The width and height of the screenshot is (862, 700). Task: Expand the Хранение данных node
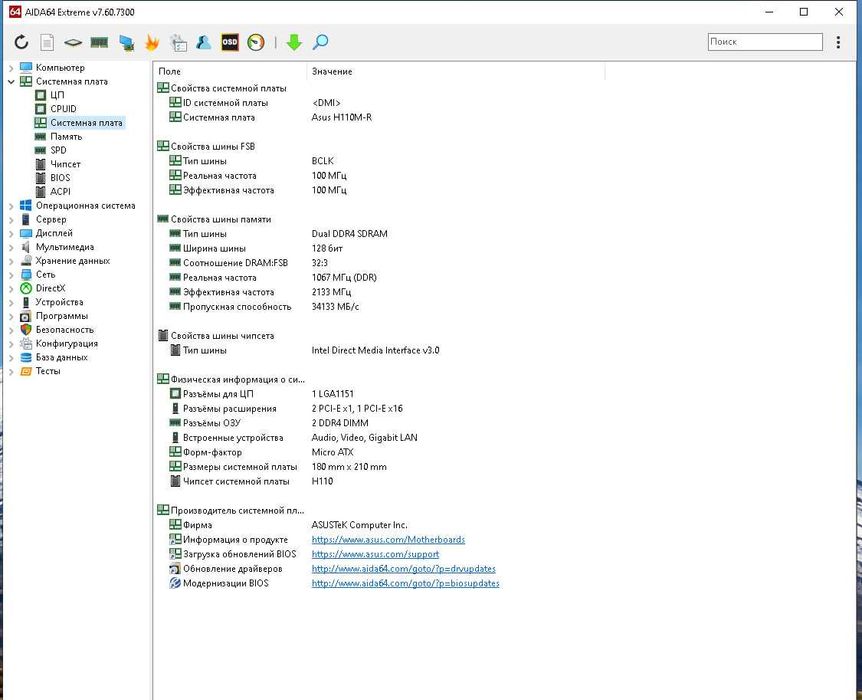[11, 261]
